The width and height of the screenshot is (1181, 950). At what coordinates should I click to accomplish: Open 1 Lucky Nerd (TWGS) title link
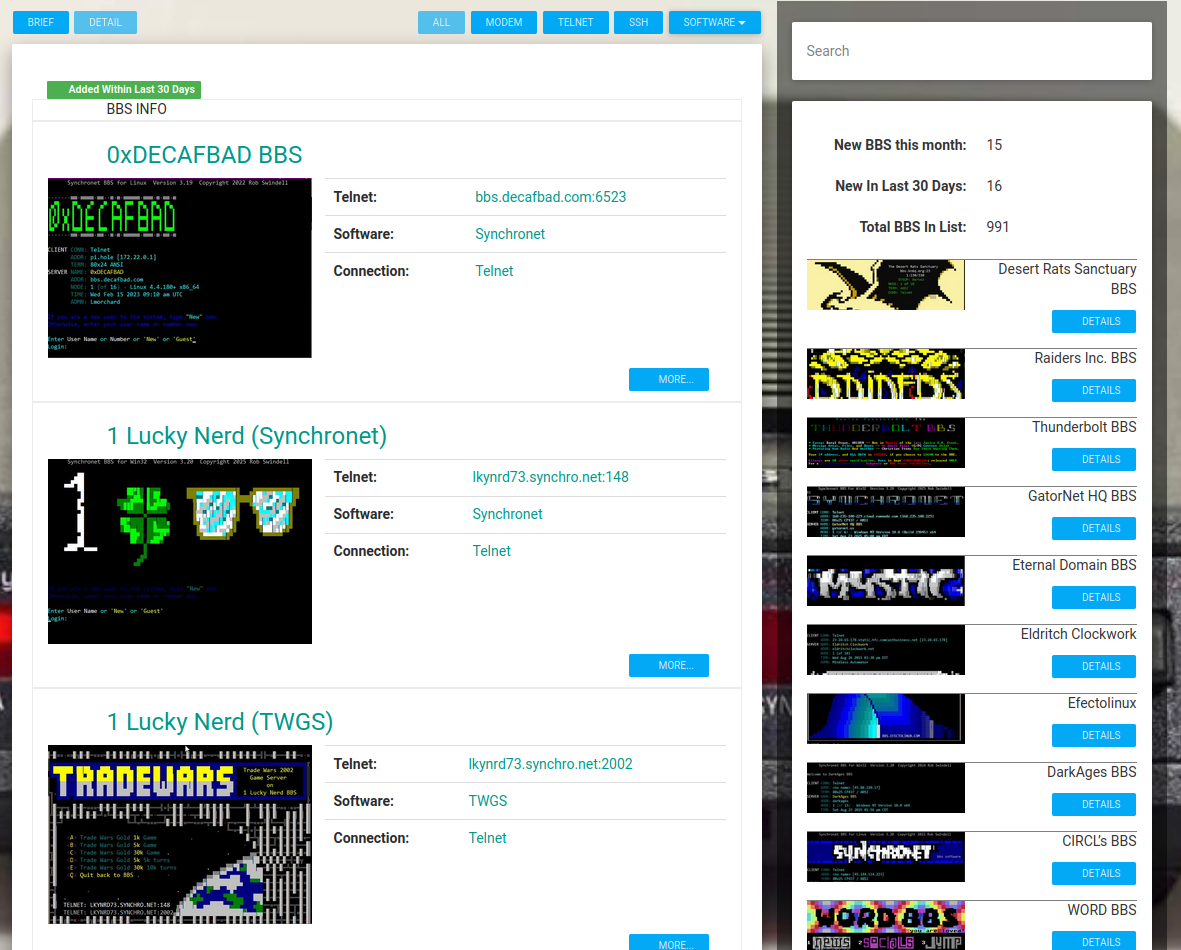pos(220,722)
